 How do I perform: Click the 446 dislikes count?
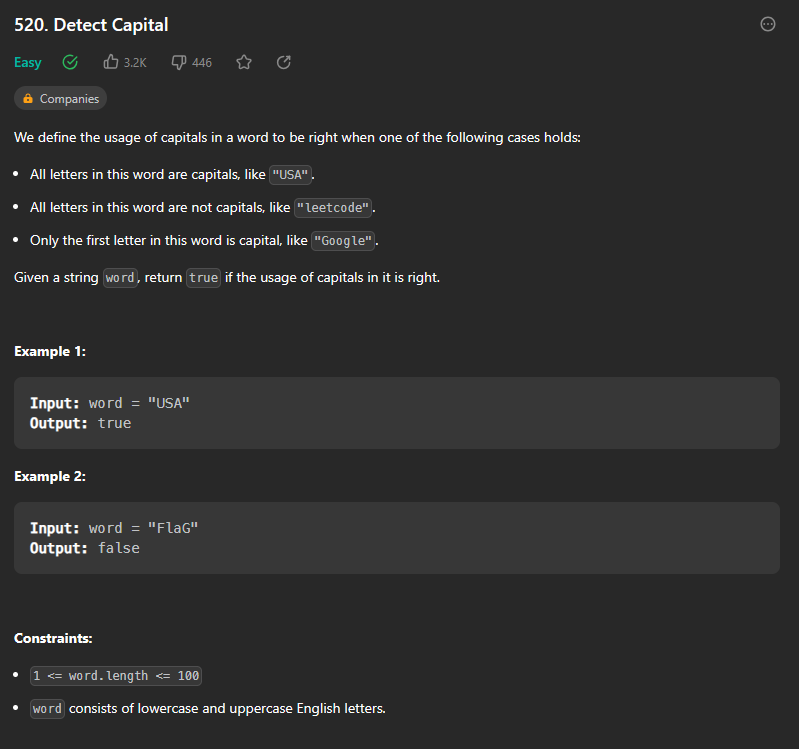coord(202,63)
